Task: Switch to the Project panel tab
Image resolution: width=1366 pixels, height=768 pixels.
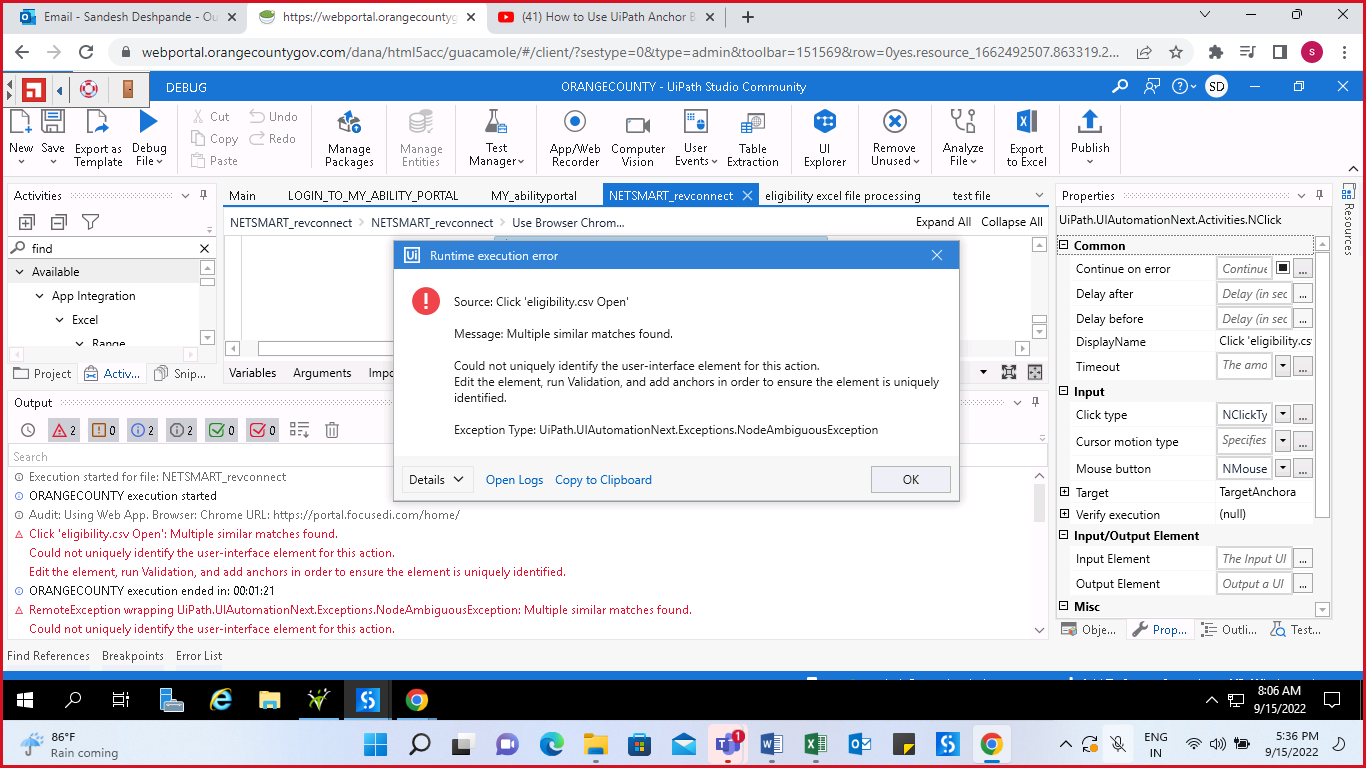Action: (x=44, y=373)
